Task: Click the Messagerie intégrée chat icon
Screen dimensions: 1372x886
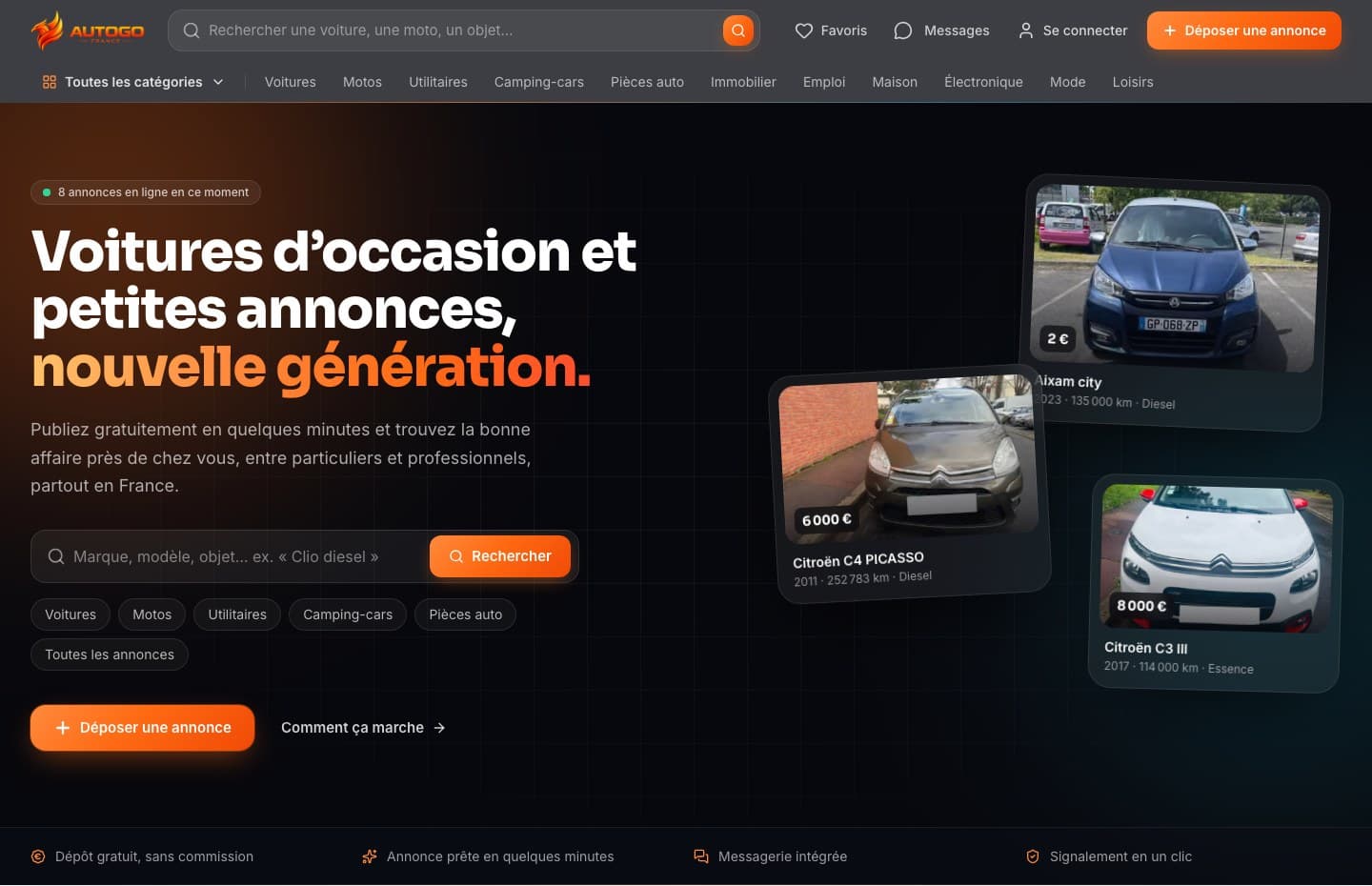Action: (701, 856)
